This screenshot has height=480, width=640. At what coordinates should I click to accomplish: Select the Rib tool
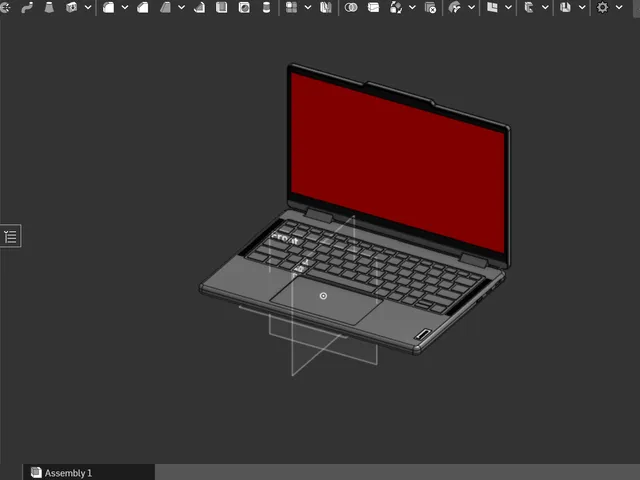pos(200,7)
